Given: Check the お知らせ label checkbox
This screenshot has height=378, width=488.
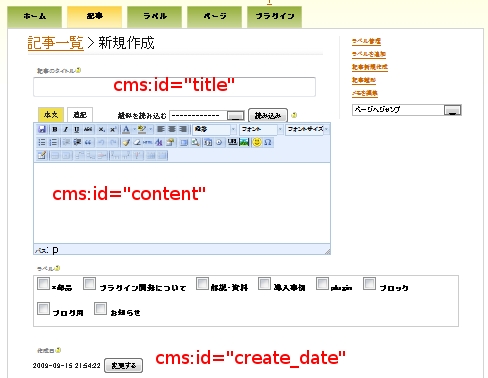Looking at the screenshot, I should tap(100, 308).
